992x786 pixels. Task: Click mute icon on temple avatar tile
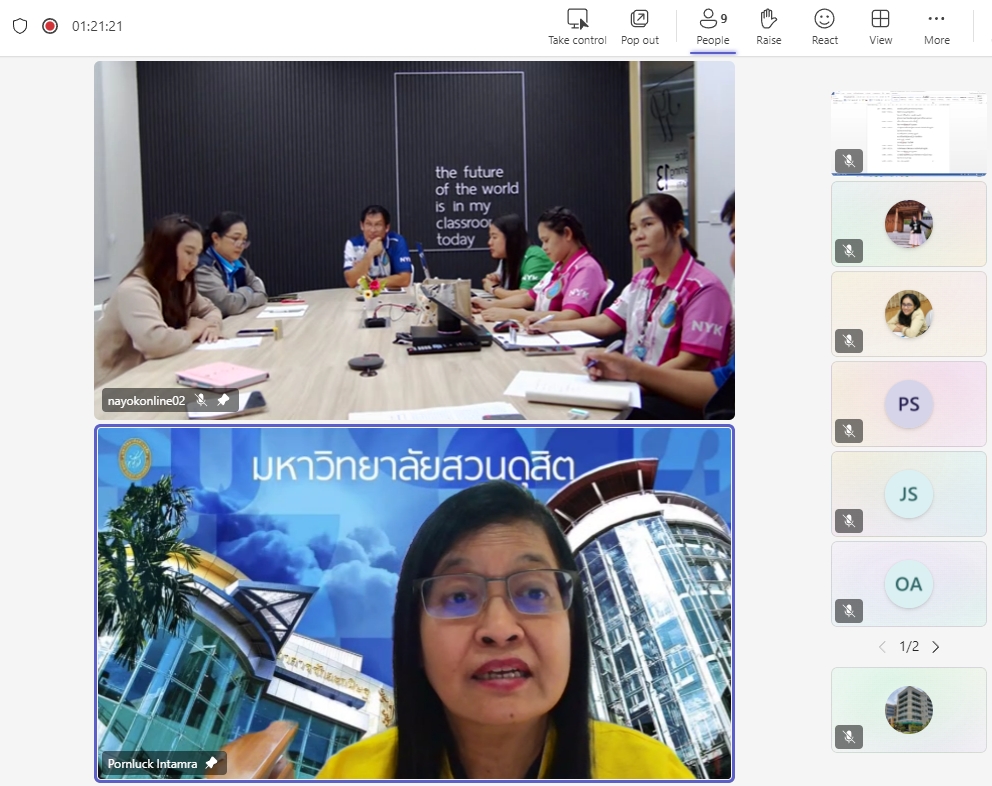pyautogui.click(x=849, y=251)
